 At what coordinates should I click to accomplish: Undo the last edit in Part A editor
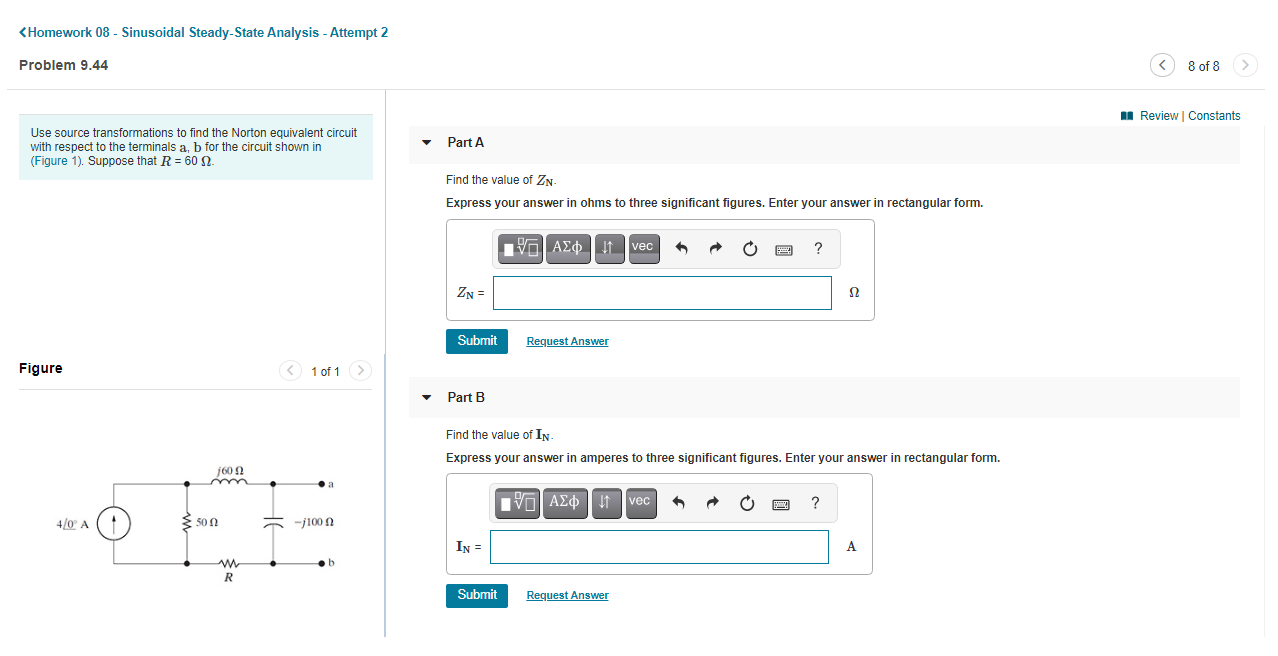tap(682, 248)
